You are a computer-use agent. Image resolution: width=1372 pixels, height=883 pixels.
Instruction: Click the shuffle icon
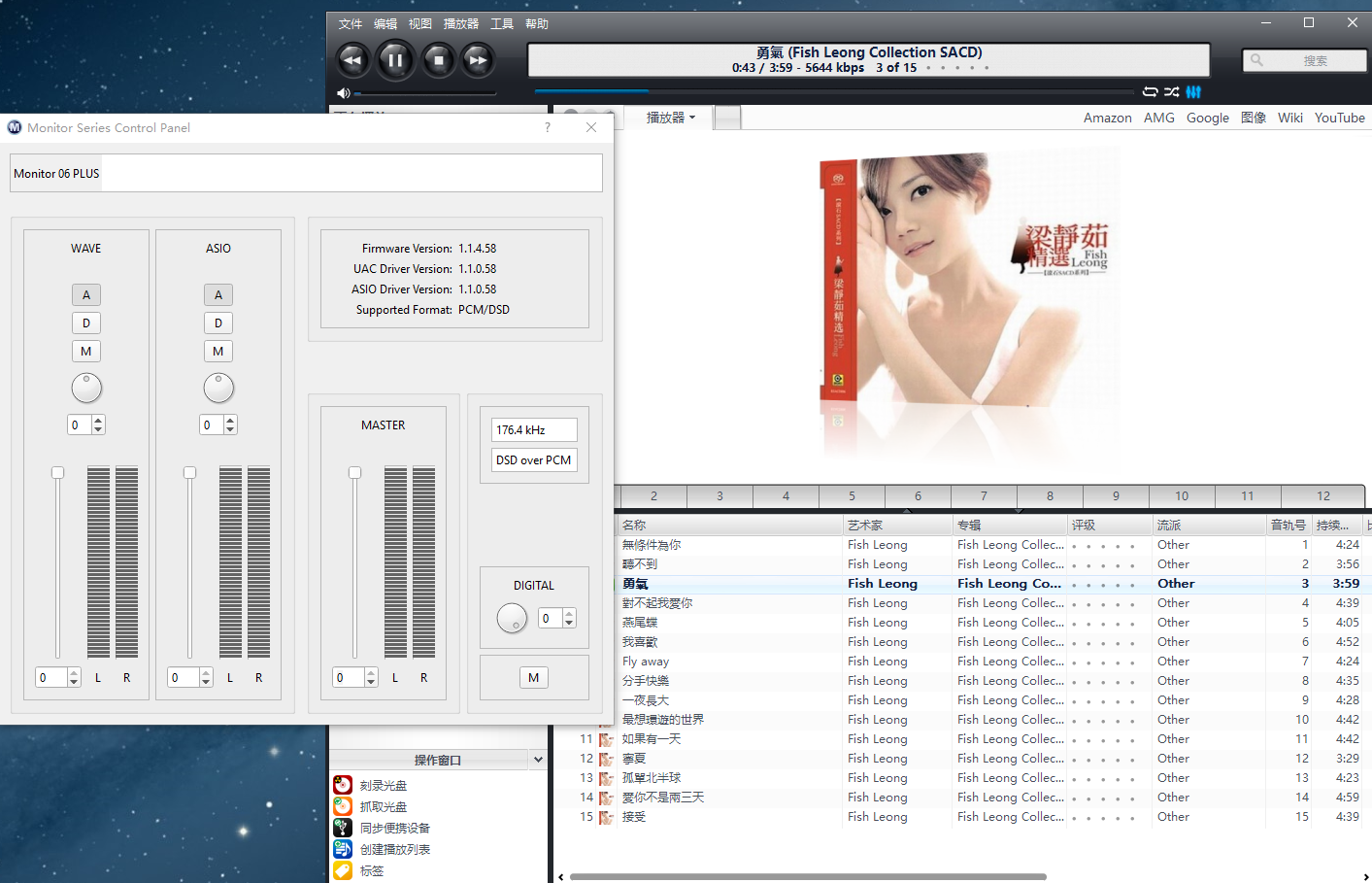point(1172,91)
